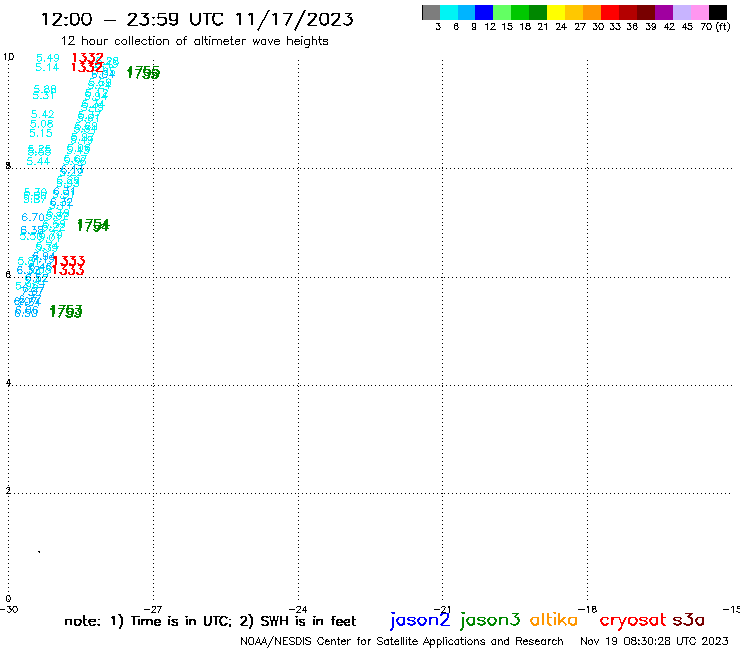Click the wave height value '5.42'

(42, 114)
